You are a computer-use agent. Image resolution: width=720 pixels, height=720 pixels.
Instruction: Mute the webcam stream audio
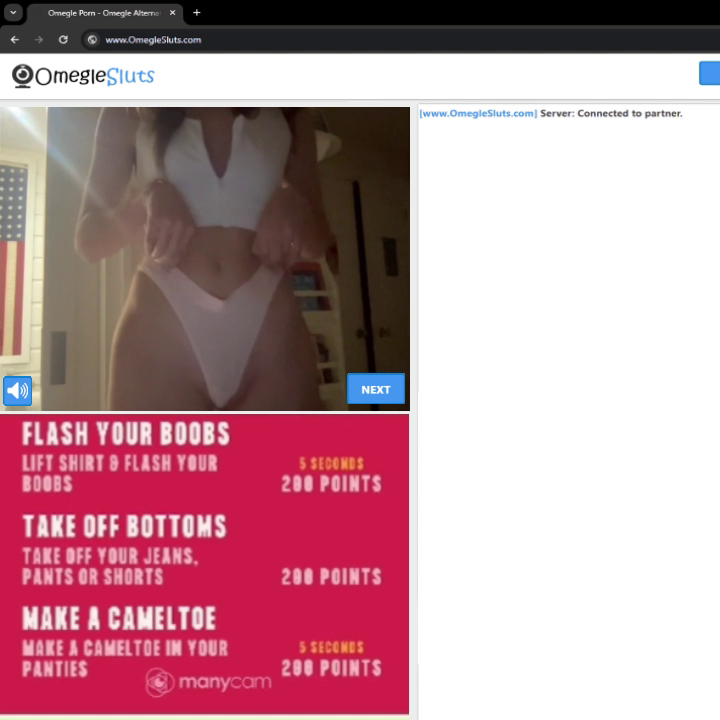[17, 390]
